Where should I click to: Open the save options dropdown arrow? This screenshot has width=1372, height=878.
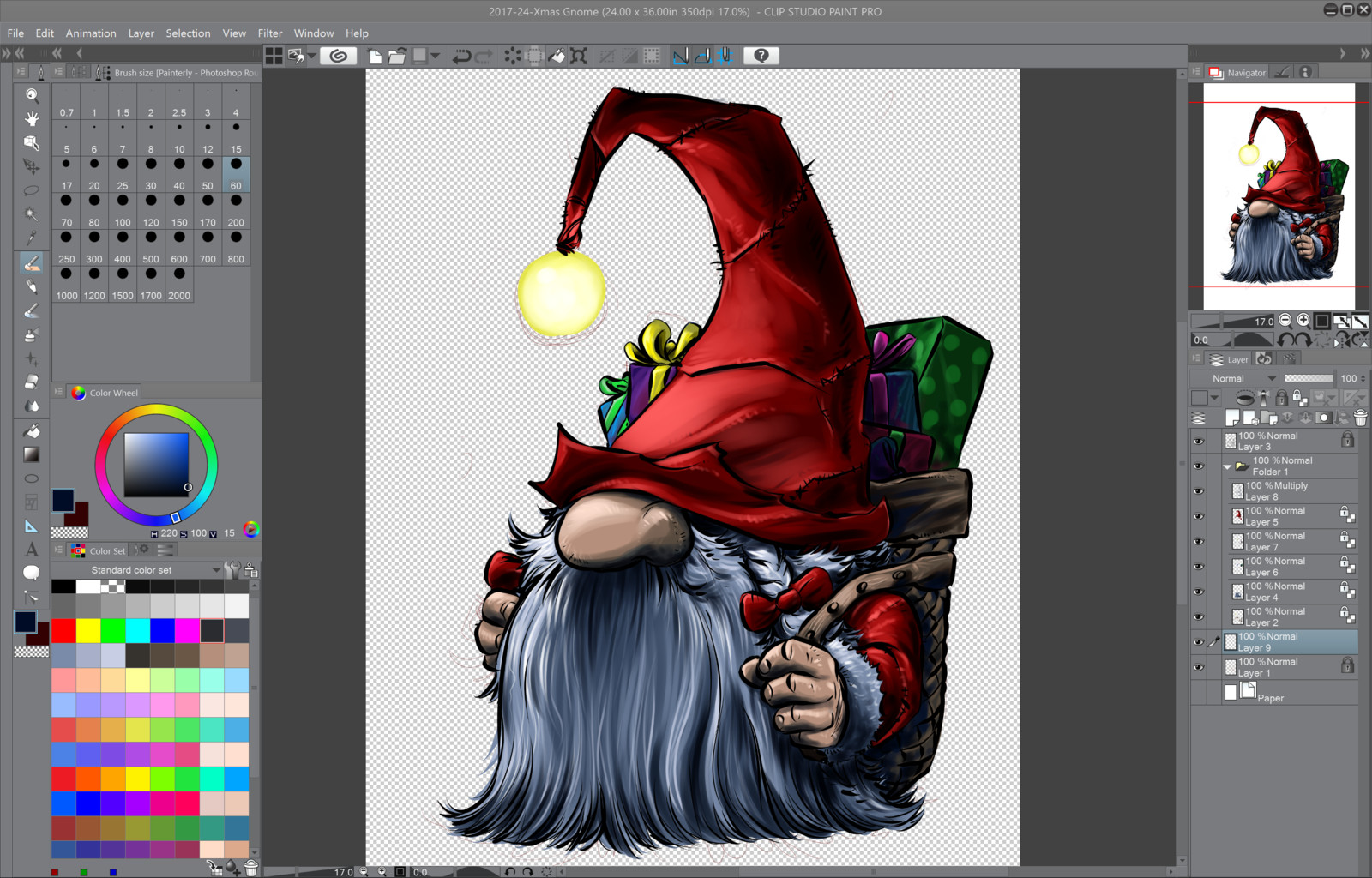(436, 56)
